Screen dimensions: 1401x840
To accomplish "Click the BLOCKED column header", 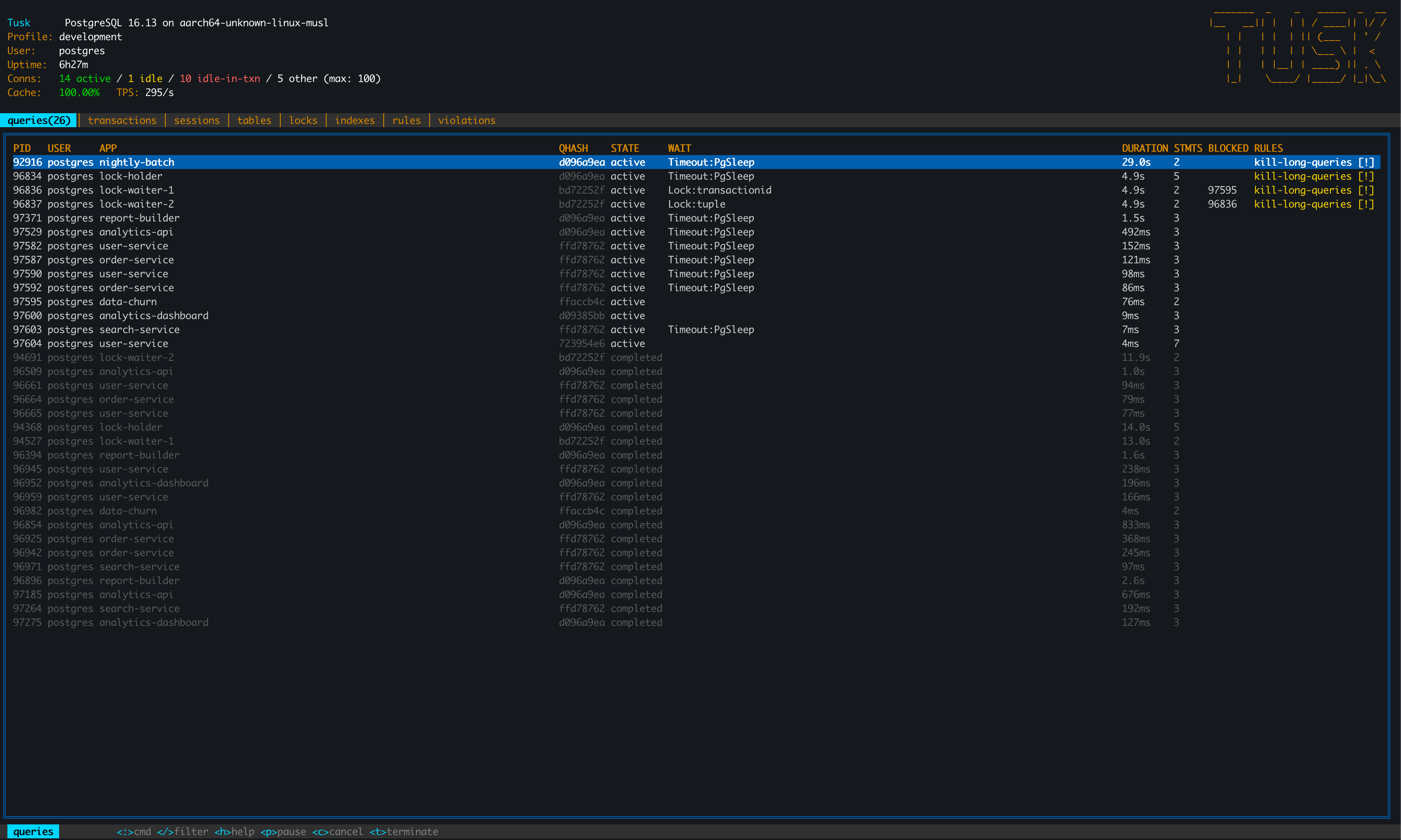I will [1228, 148].
